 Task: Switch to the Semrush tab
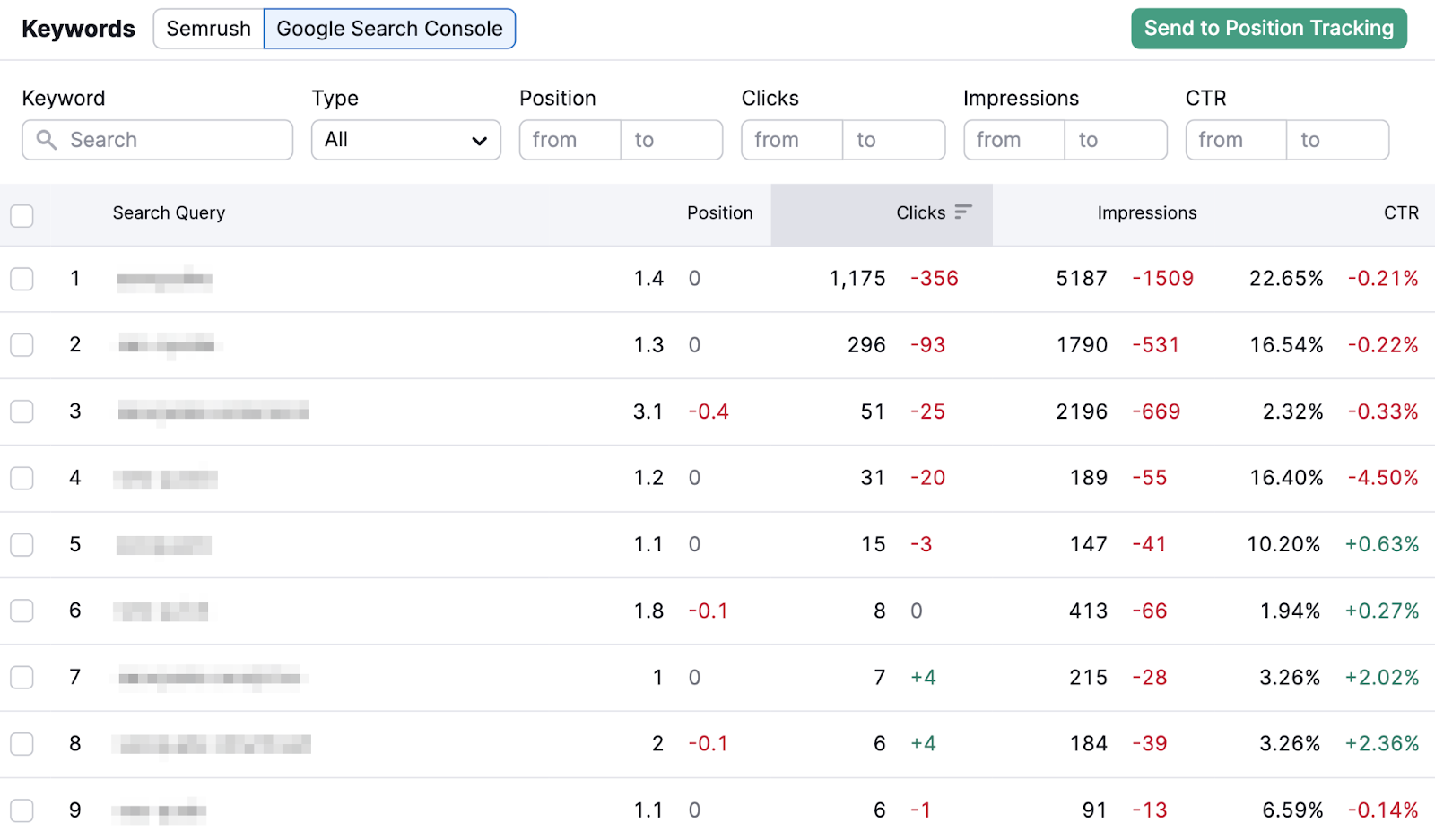click(x=208, y=28)
